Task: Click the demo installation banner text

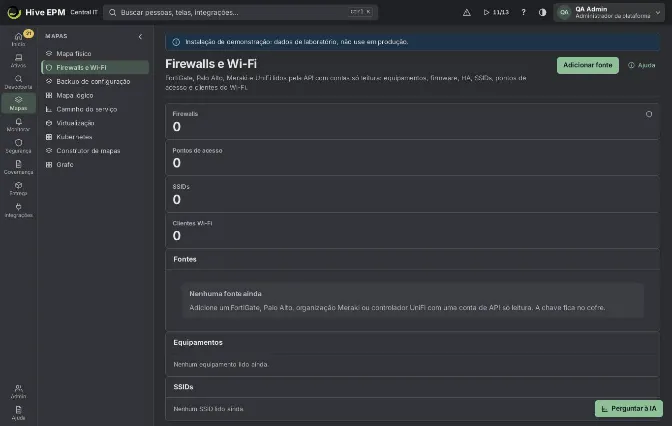Action: tap(297, 42)
